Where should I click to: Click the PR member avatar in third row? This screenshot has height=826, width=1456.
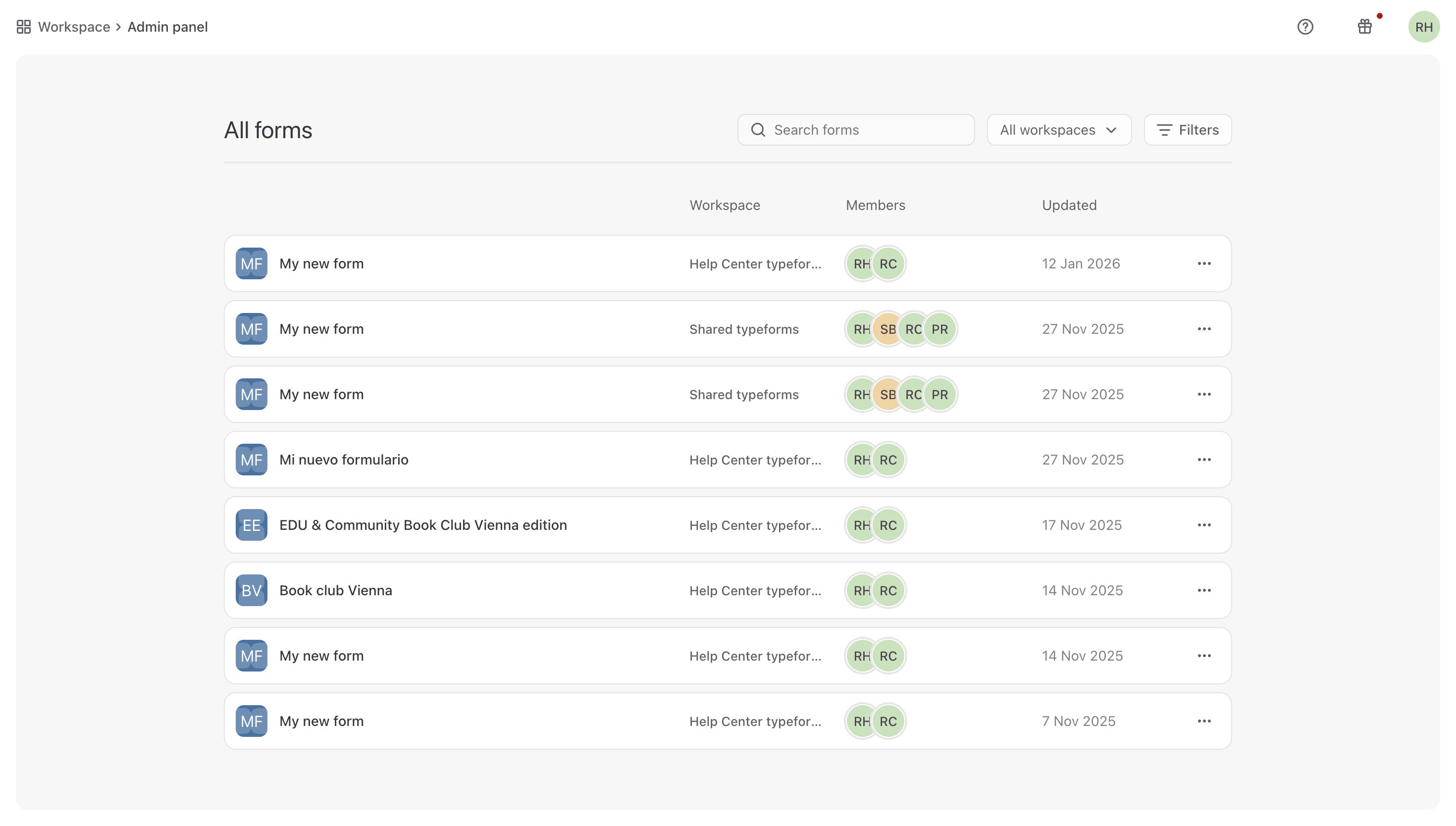(939, 394)
